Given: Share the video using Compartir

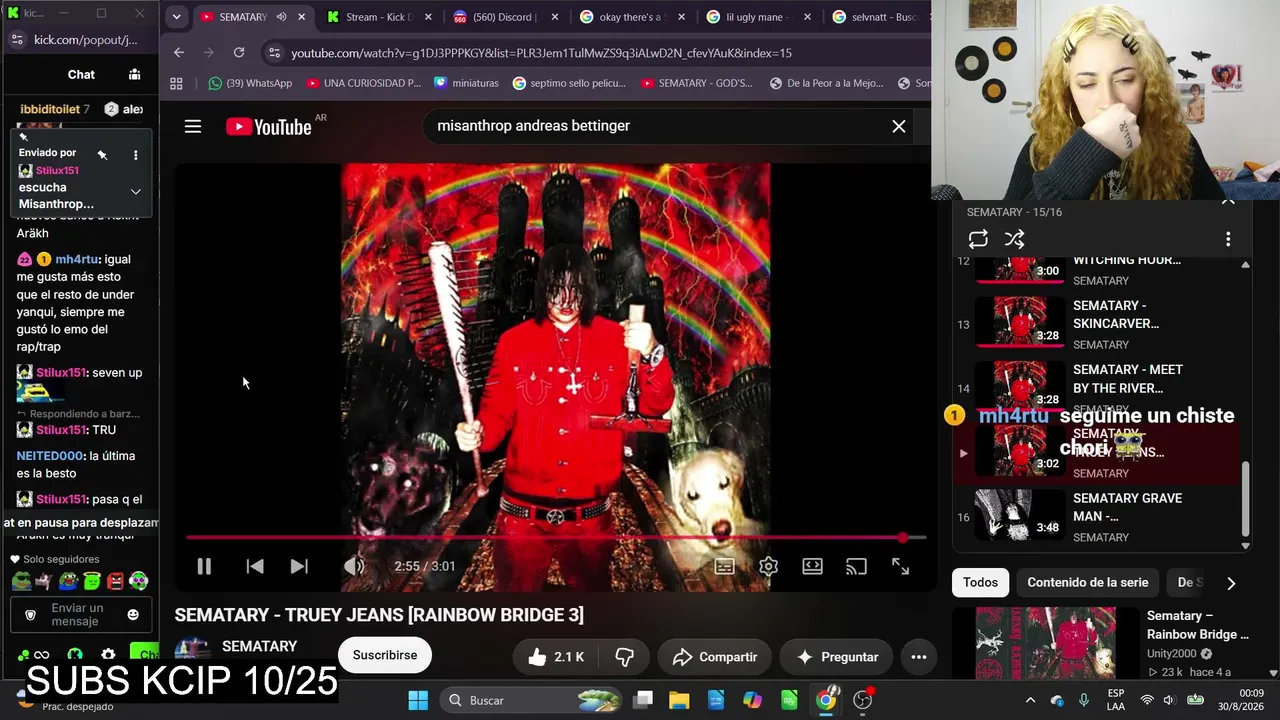Looking at the screenshot, I should coord(715,657).
